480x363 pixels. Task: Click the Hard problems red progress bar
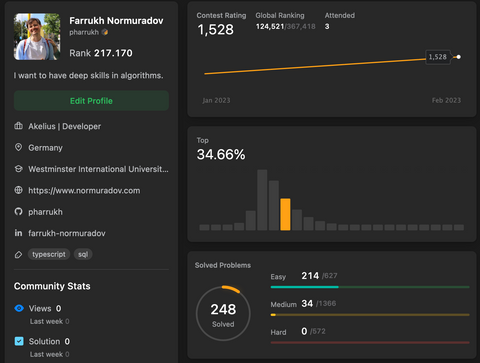pyautogui.click(x=370, y=342)
